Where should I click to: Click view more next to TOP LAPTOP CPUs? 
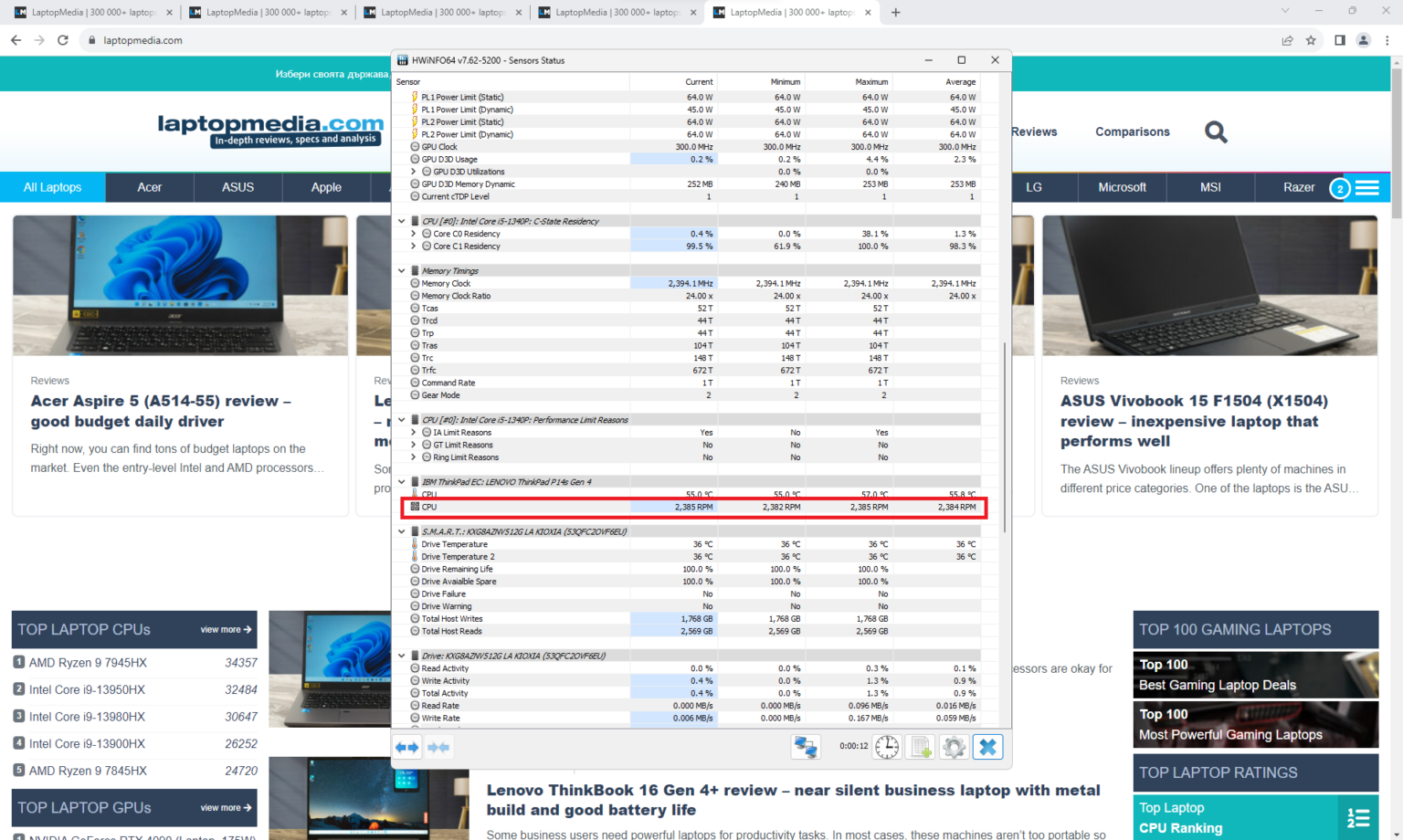[226, 629]
